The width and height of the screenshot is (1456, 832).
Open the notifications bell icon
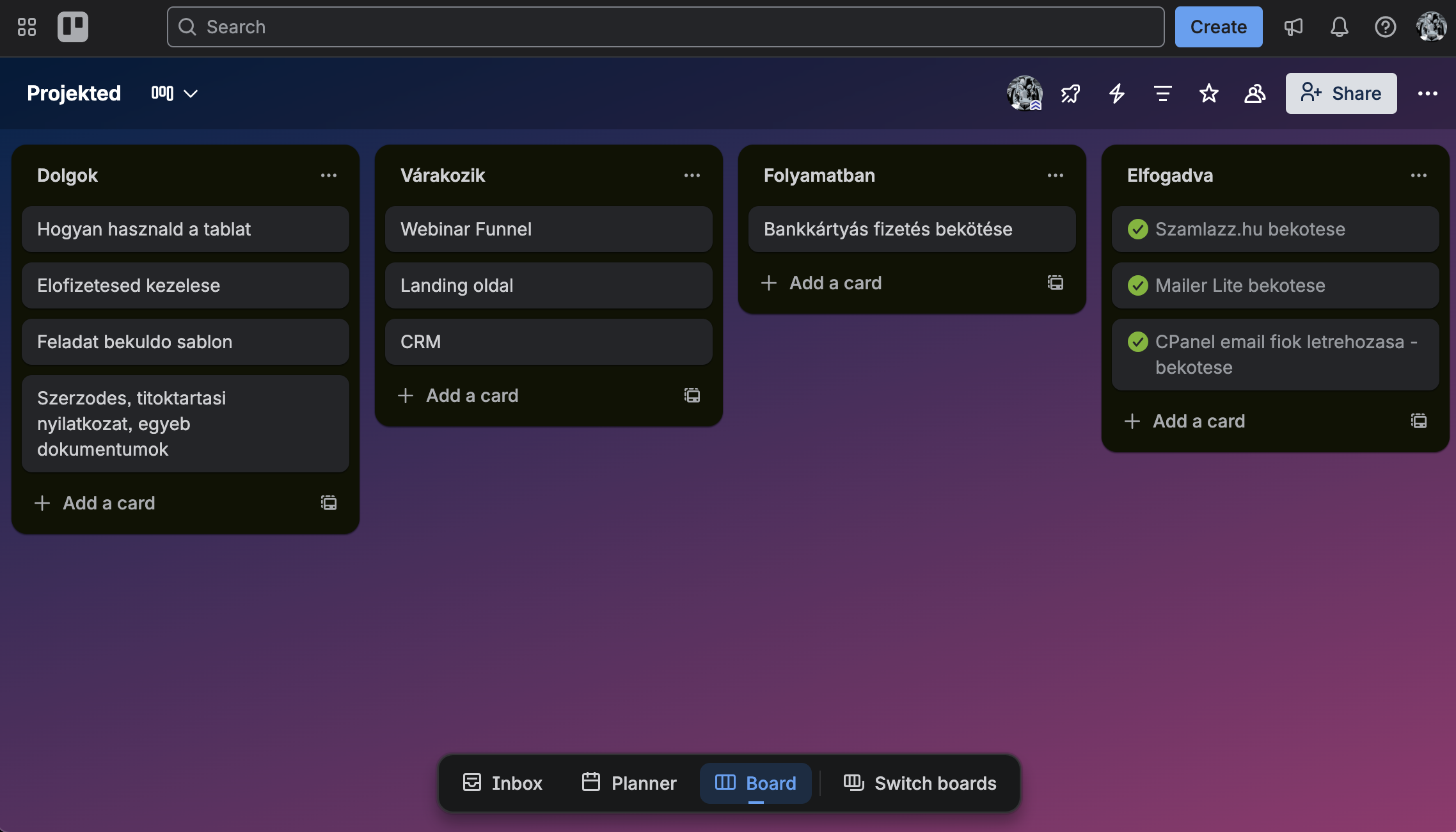1339,27
